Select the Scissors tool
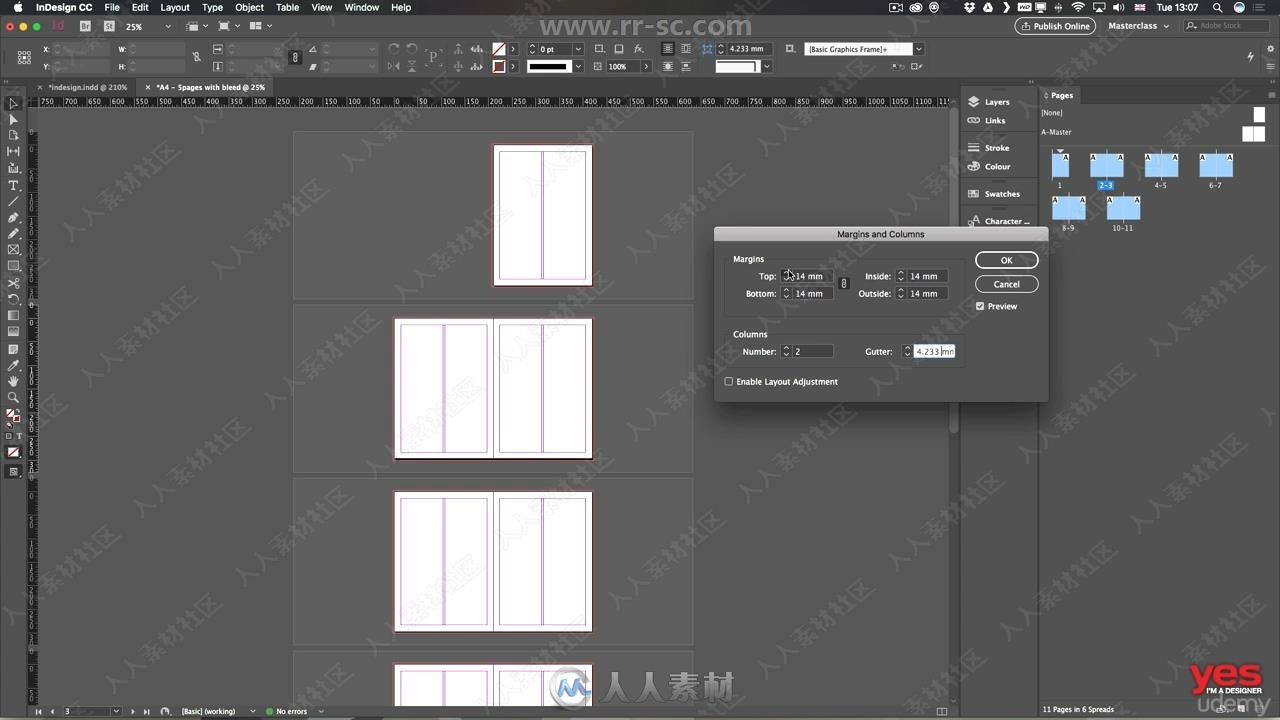 (x=13, y=284)
